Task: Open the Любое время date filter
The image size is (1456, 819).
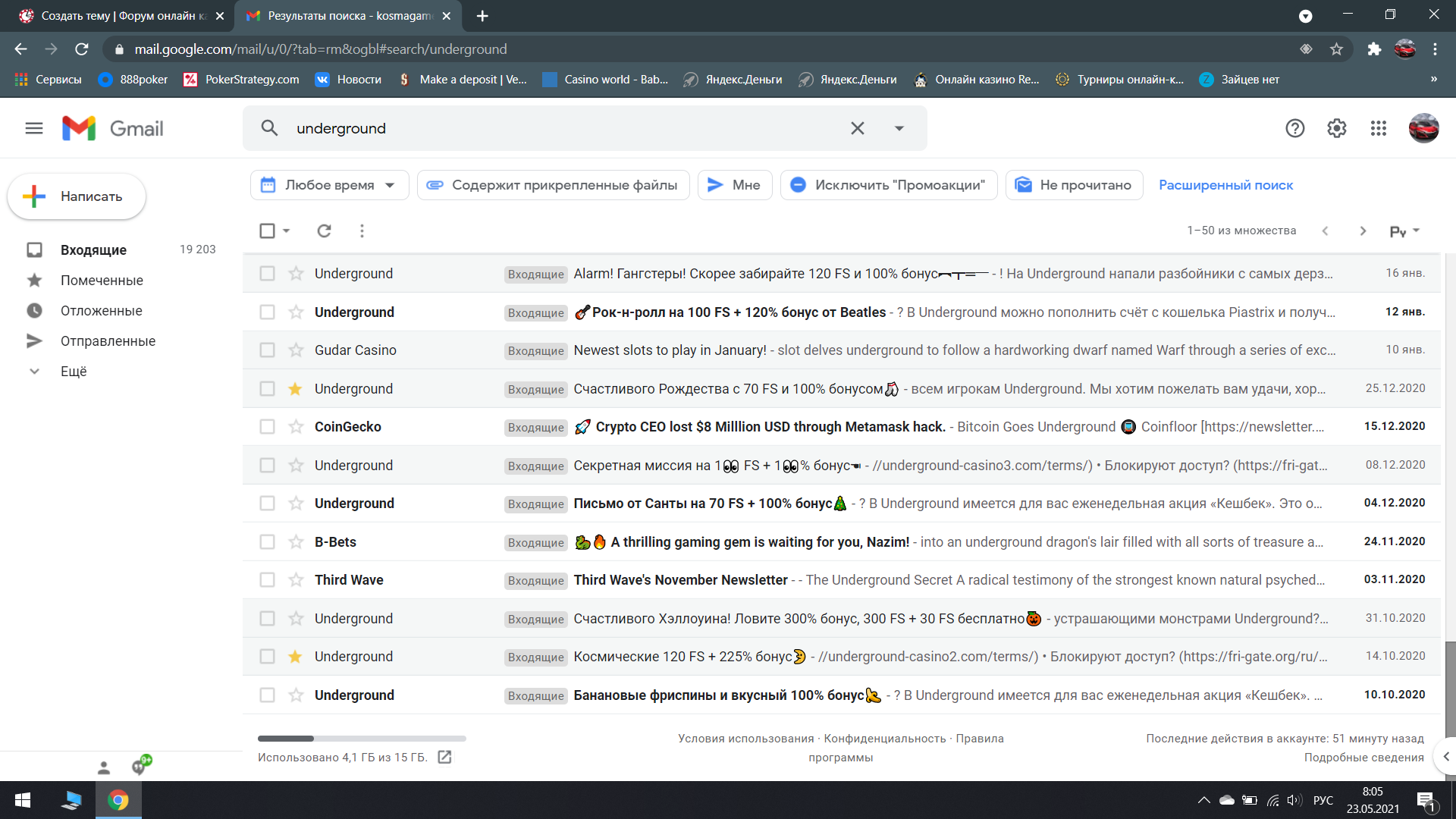Action: (329, 185)
